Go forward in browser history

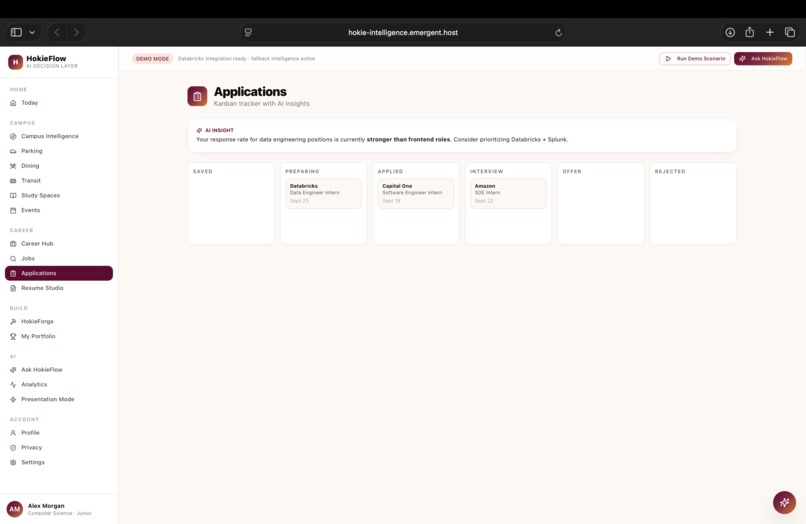pyautogui.click(x=76, y=32)
